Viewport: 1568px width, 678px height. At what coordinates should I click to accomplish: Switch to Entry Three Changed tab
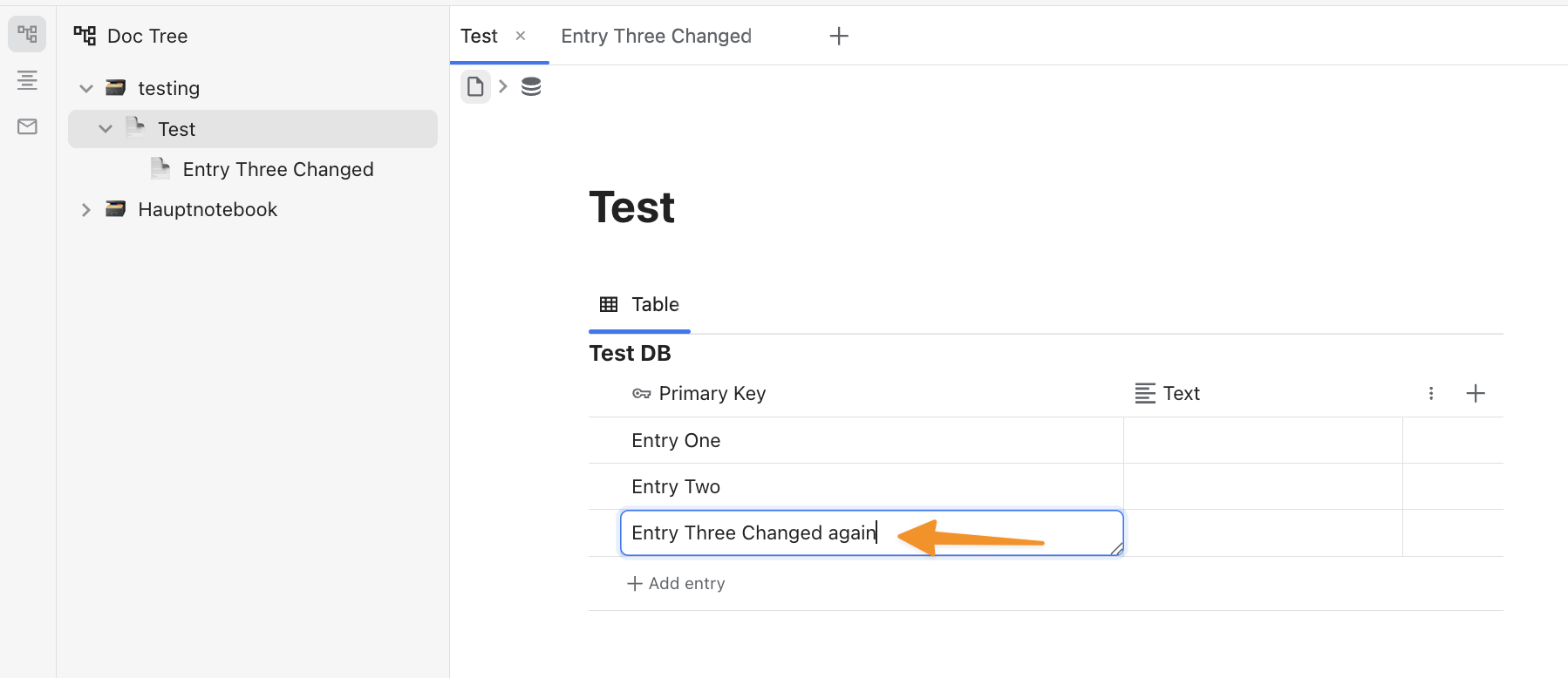656,36
